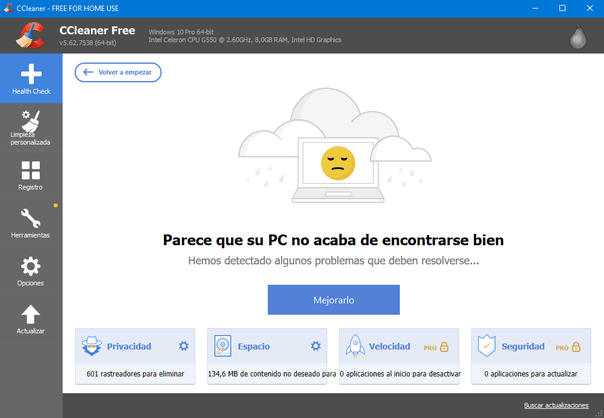This screenshot has height=418, width=604.
Task: Click '0 aplicaciones al inicio para desactivar'
Action: pos(400,374)
